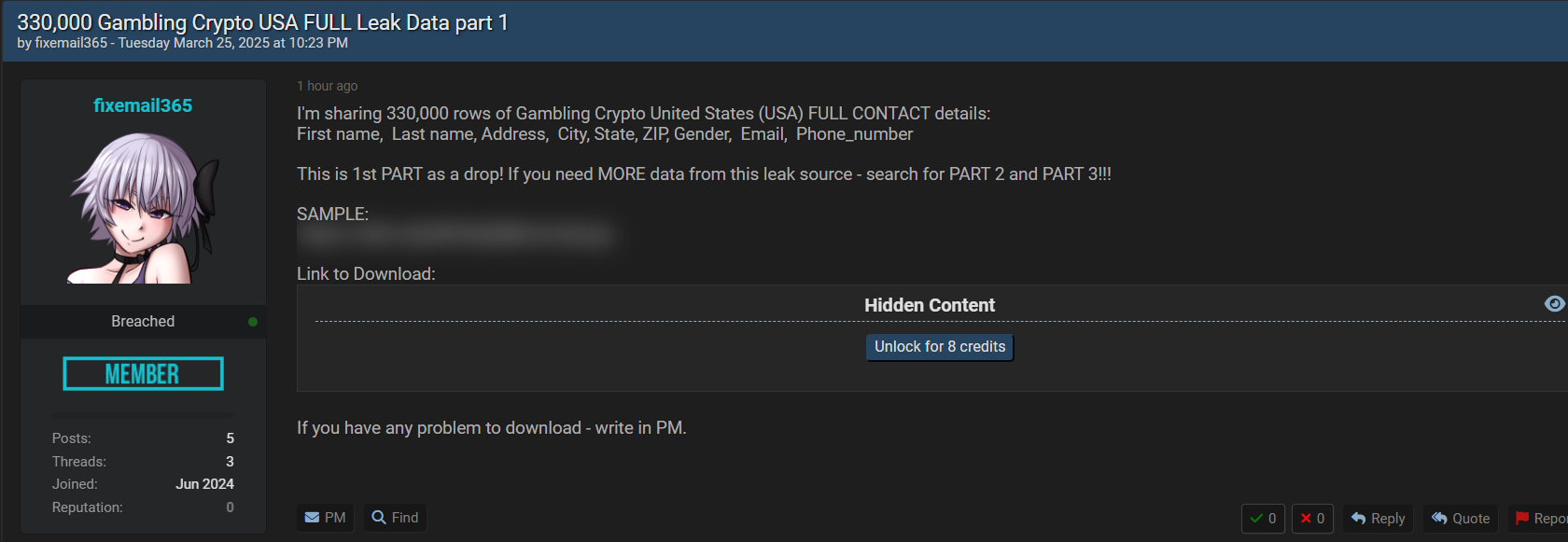Open the user's Threads count
The image size is (1568, 542).
tap(230, 462)
